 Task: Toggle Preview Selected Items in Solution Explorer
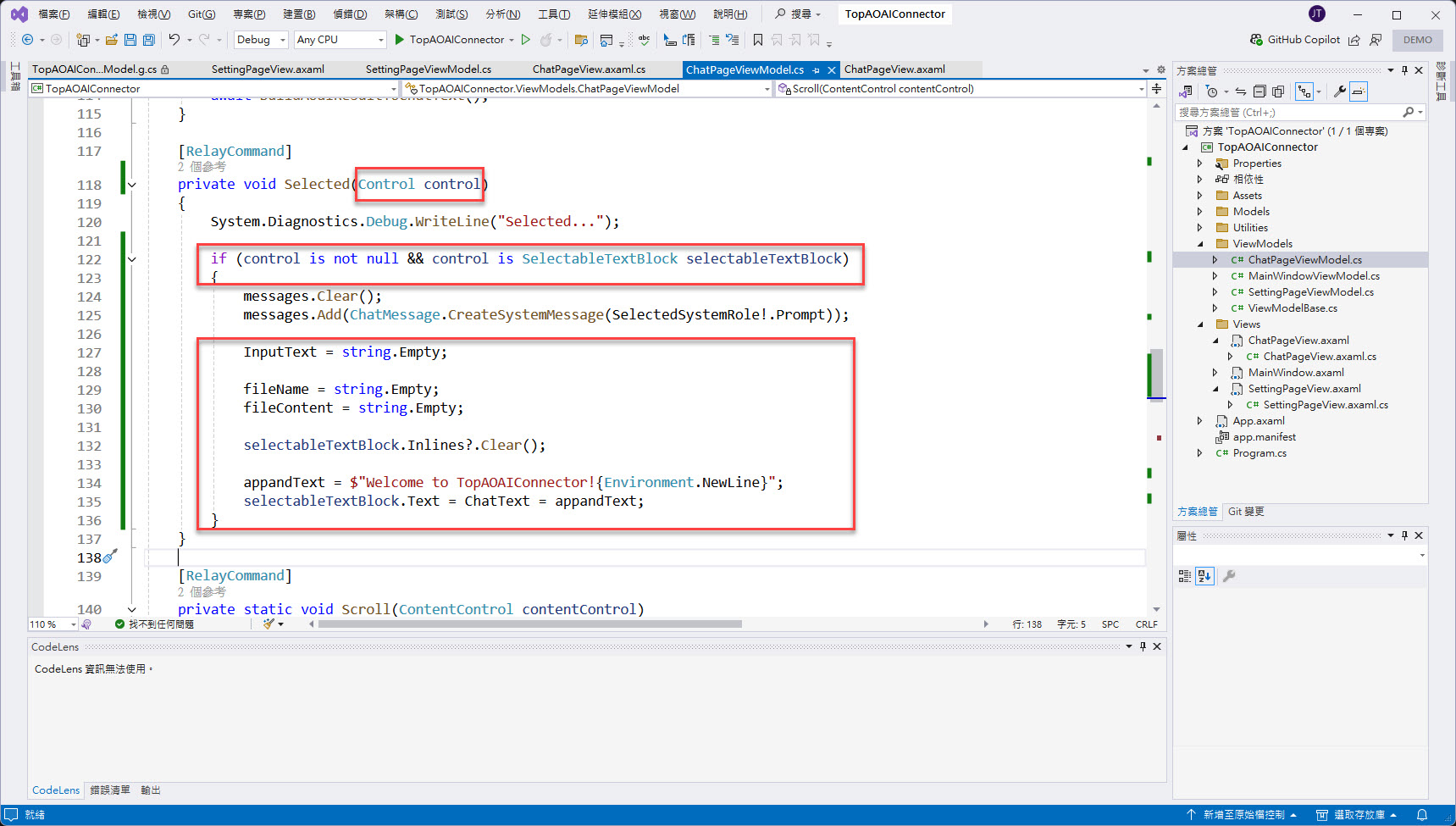[1359, 91]
